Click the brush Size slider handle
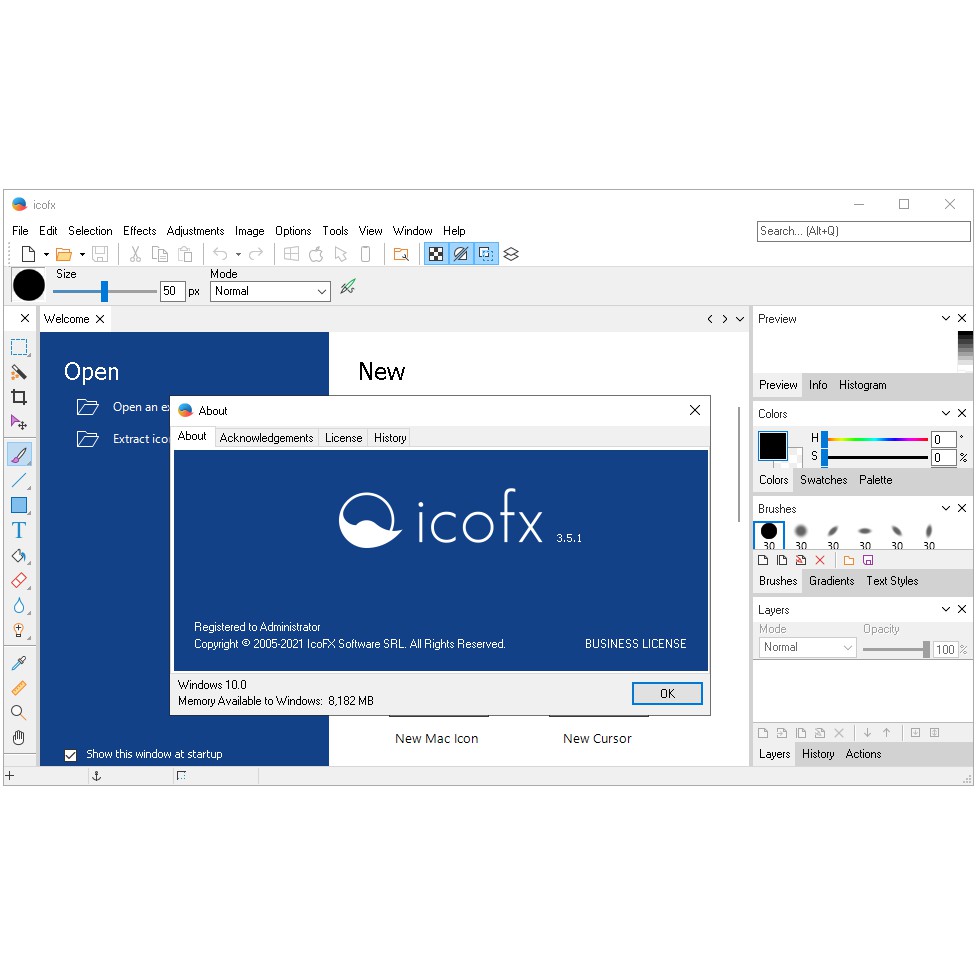The height and width of the screenshot is (976, 976). [104, 291]
